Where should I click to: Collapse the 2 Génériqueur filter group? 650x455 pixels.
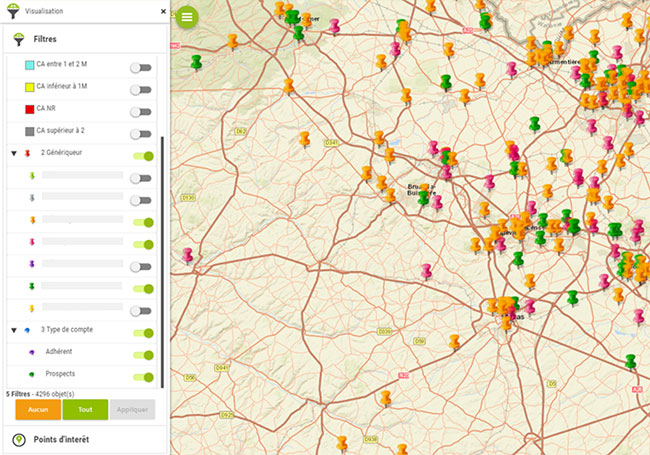tap(13, 154)
